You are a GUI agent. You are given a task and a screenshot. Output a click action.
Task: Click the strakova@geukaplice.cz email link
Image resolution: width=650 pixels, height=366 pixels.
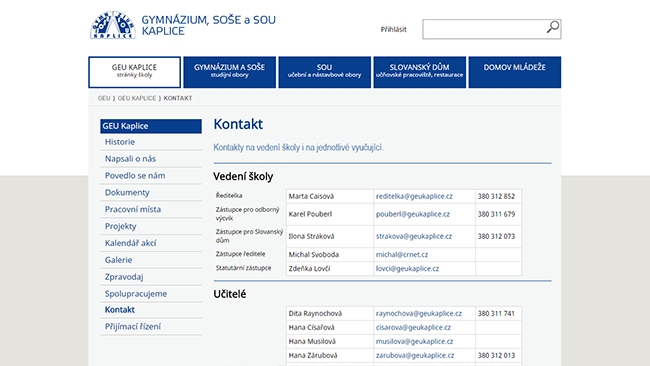414,236
